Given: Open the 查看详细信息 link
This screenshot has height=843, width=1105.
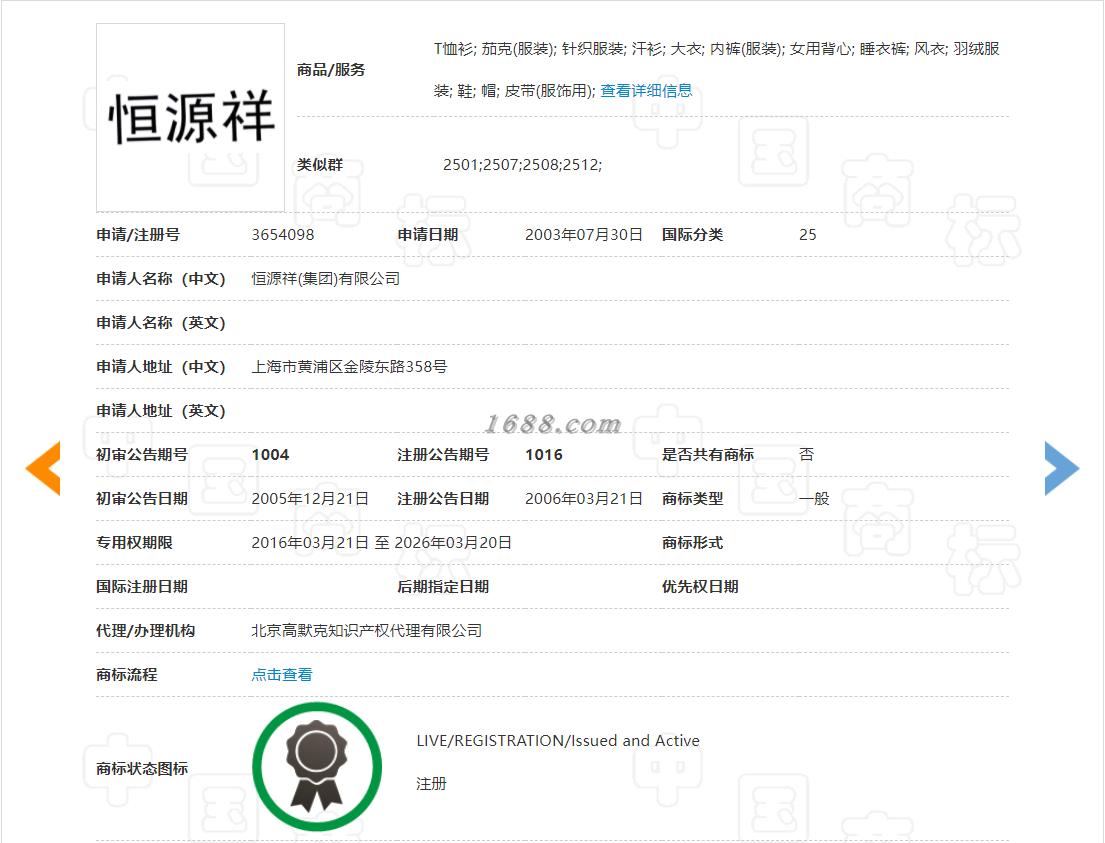Looking at the screenshot, I should point(646,91).
